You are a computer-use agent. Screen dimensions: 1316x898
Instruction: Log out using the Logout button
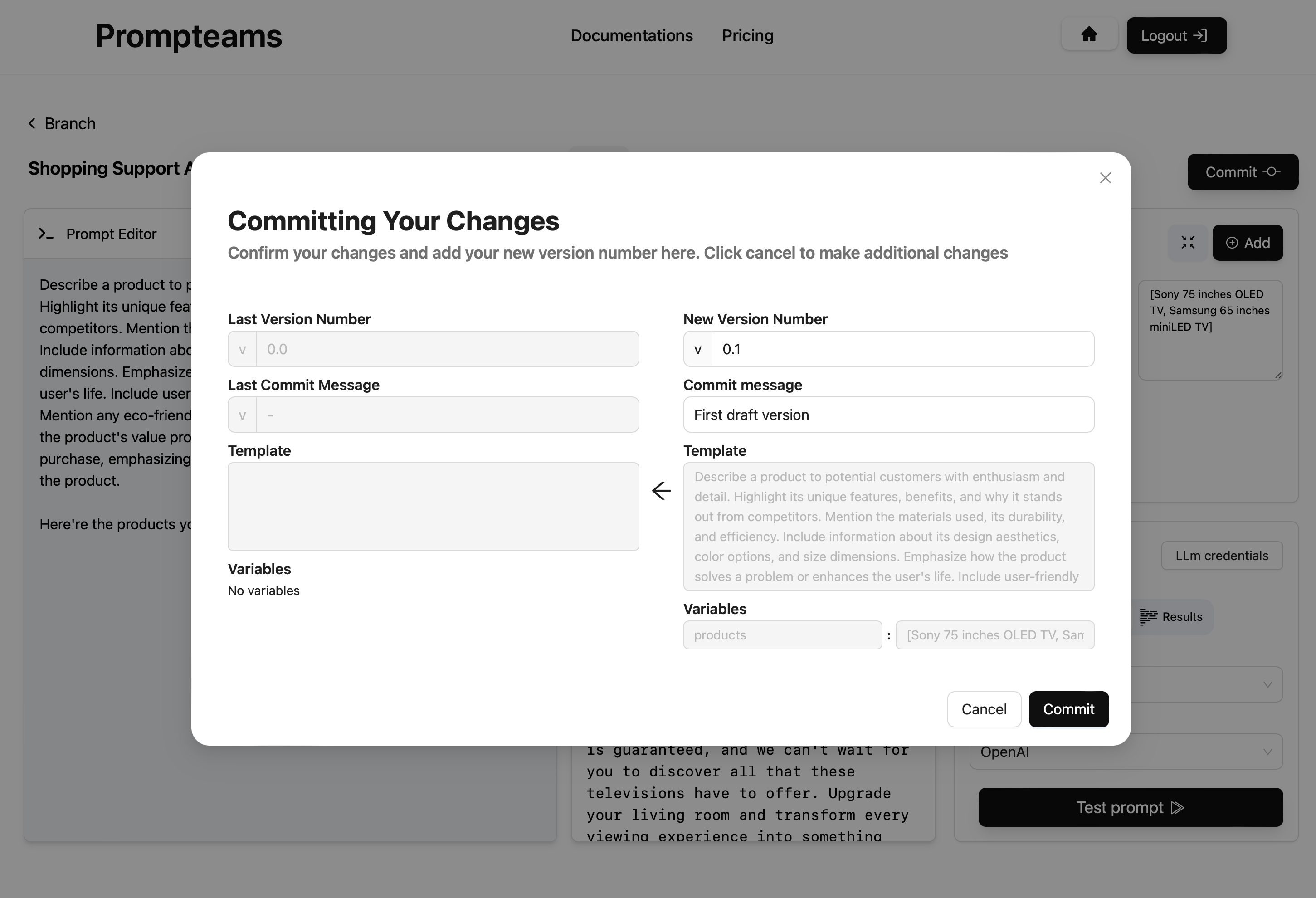click(1176, 35)
